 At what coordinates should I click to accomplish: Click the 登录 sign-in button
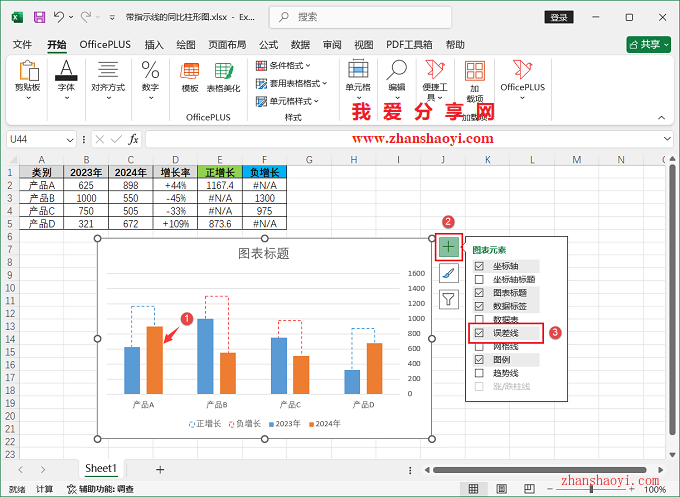pos(559,17)
